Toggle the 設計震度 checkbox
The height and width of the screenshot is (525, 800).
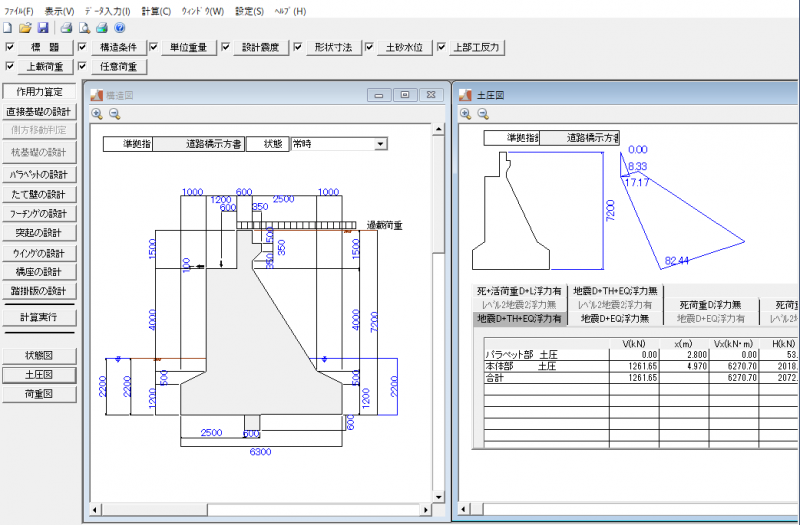(226, 47)
